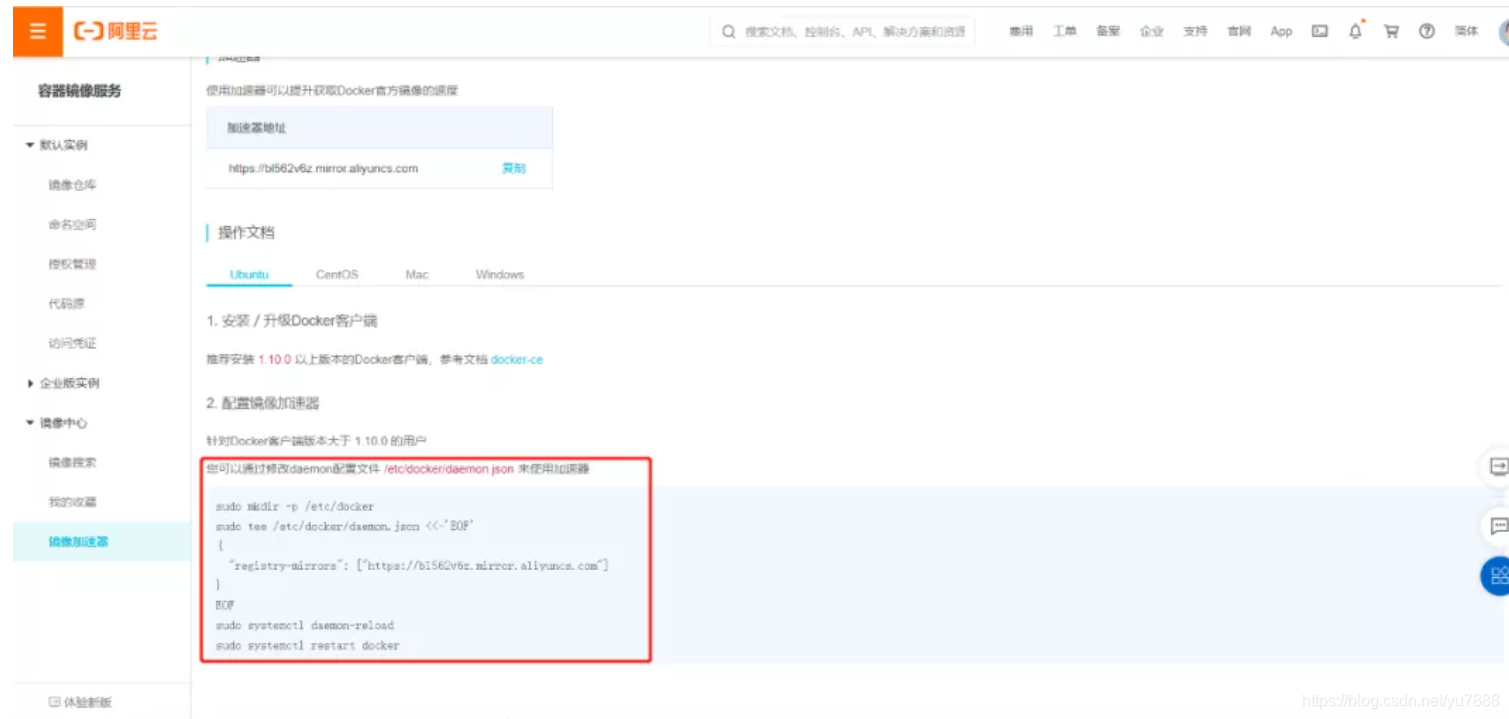Open 工单 in the top navigation
Viewport: 1509px width, 719px height.
click(1064, 32)
